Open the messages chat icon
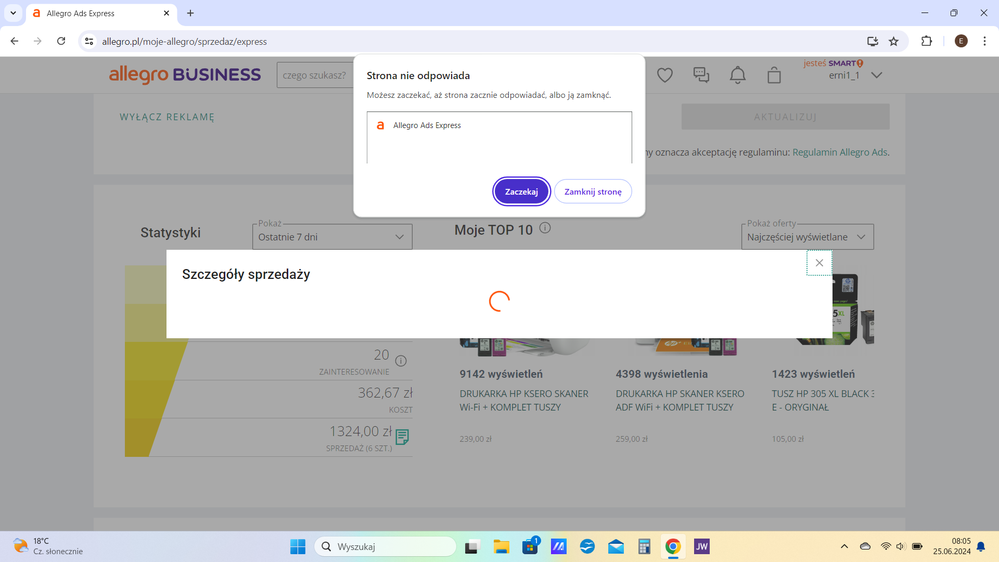 coord(701,75)
